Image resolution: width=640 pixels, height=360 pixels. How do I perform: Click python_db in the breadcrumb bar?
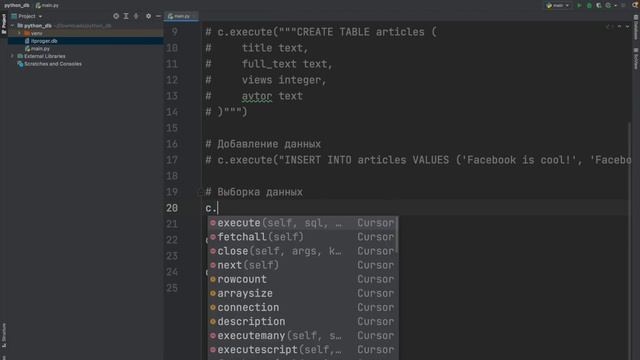[17, 5]
